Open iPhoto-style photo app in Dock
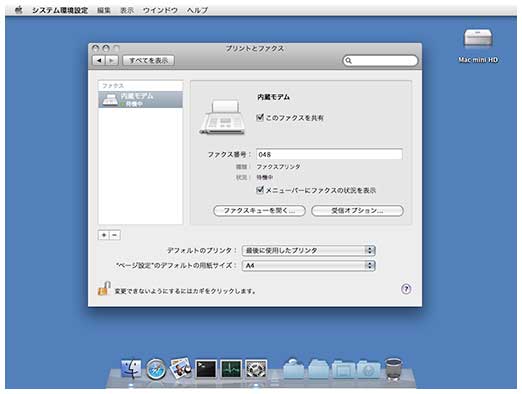 (181, 368)
